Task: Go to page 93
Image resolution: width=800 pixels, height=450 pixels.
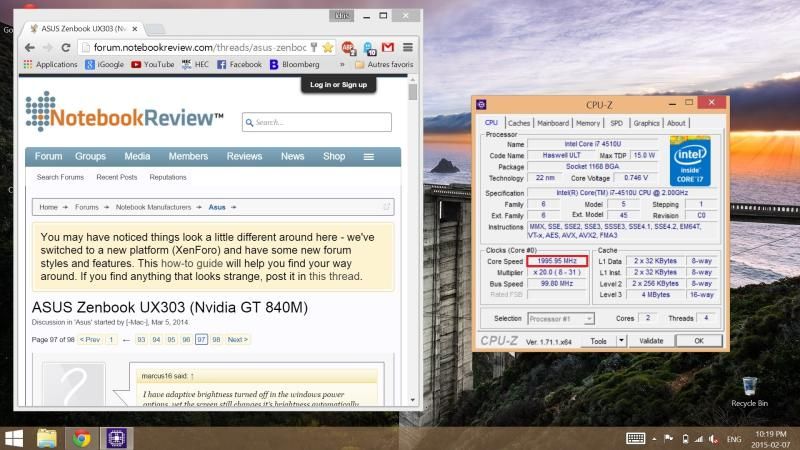Action: (141, 339)
